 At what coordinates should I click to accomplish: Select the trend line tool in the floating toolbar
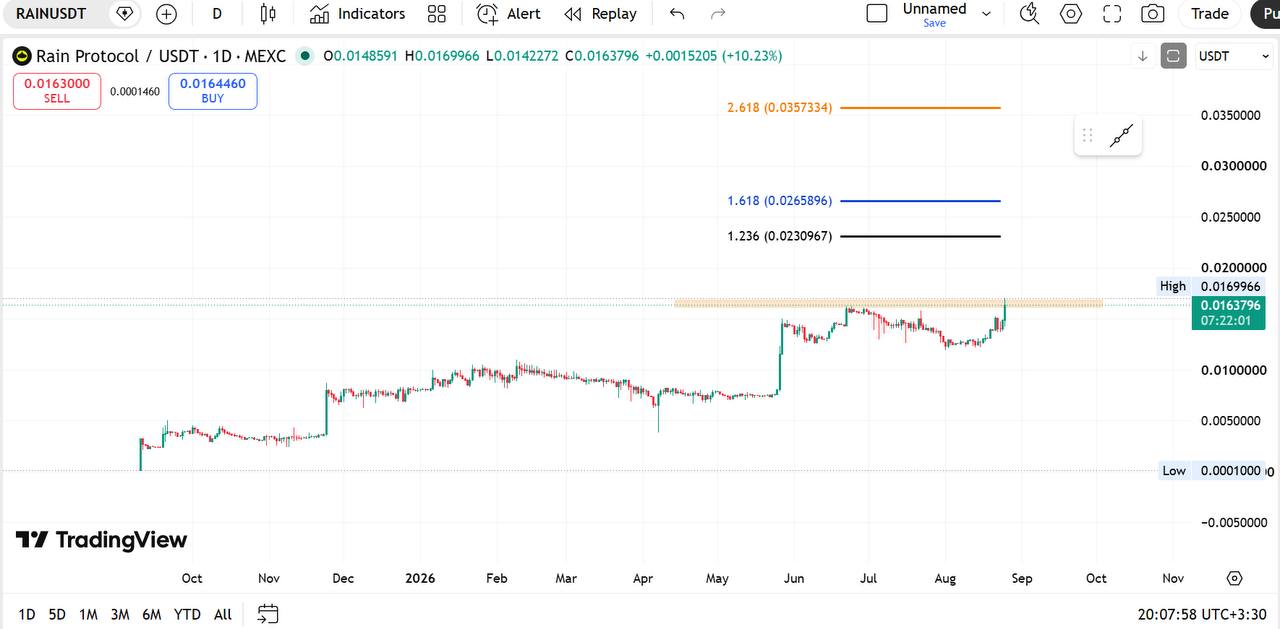tap(1123, 135)
